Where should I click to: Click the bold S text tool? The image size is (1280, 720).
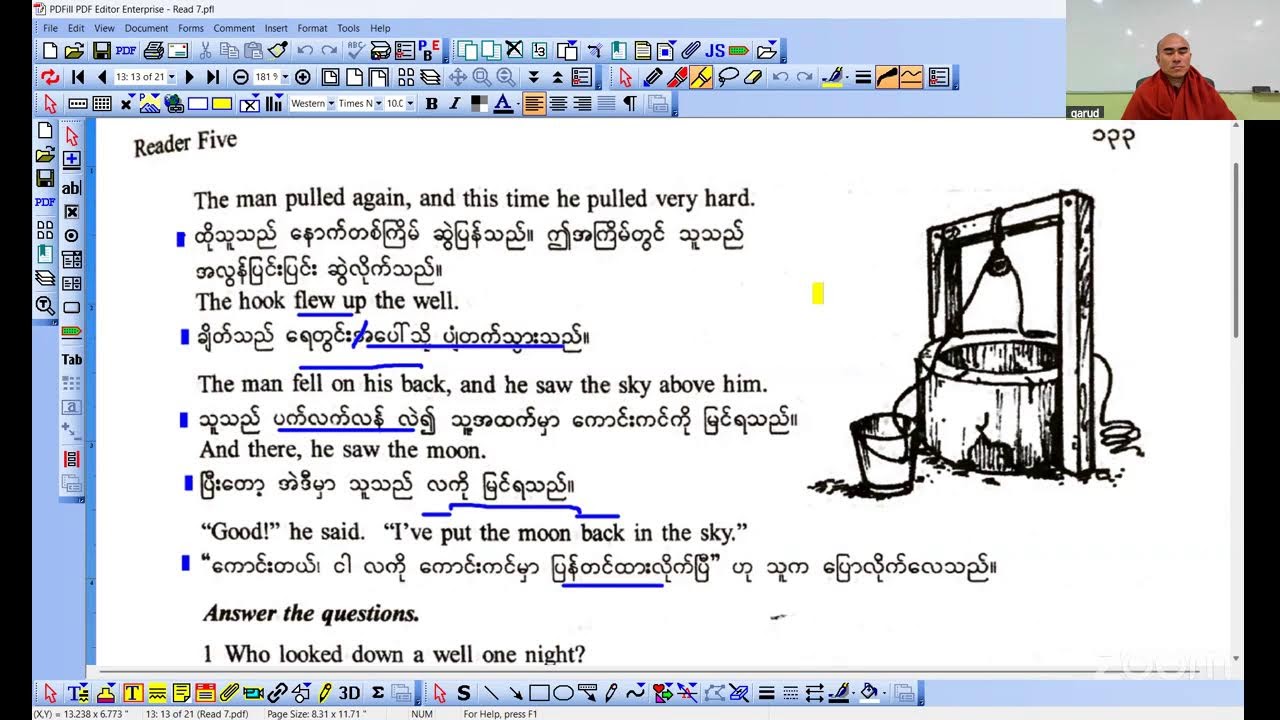tap(464, 693)
